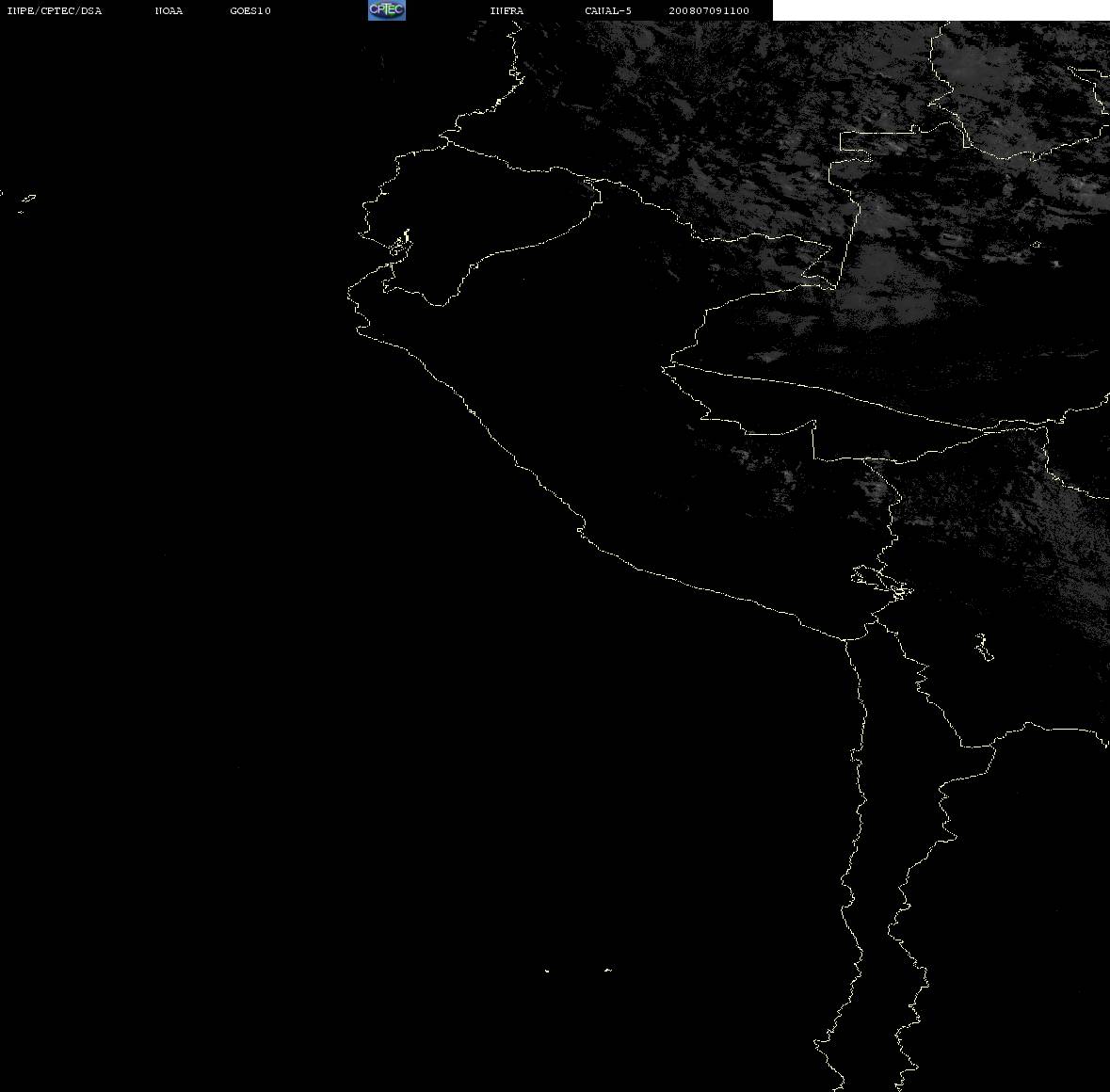Click the INPE/CPTEC/DSA header label
The width and height of the screenshot is (1110, 1092).
tap(54, 10)
